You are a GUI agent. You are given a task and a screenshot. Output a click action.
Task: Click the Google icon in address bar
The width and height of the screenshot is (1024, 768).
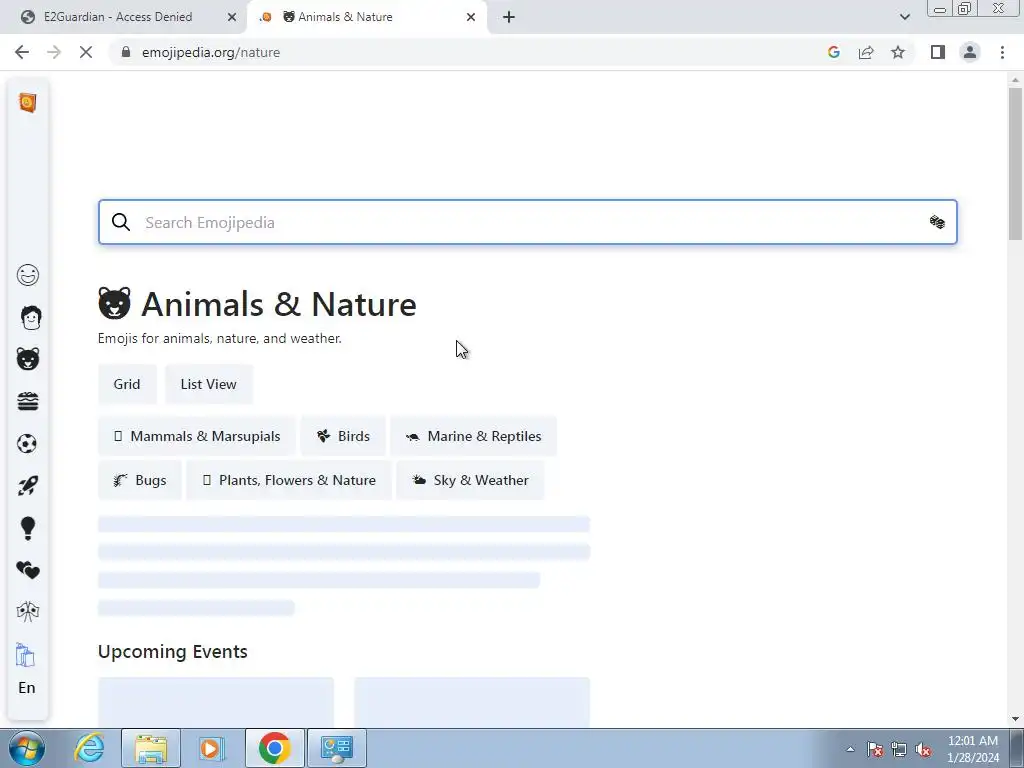pyautogui.click(x=833, y=52)
